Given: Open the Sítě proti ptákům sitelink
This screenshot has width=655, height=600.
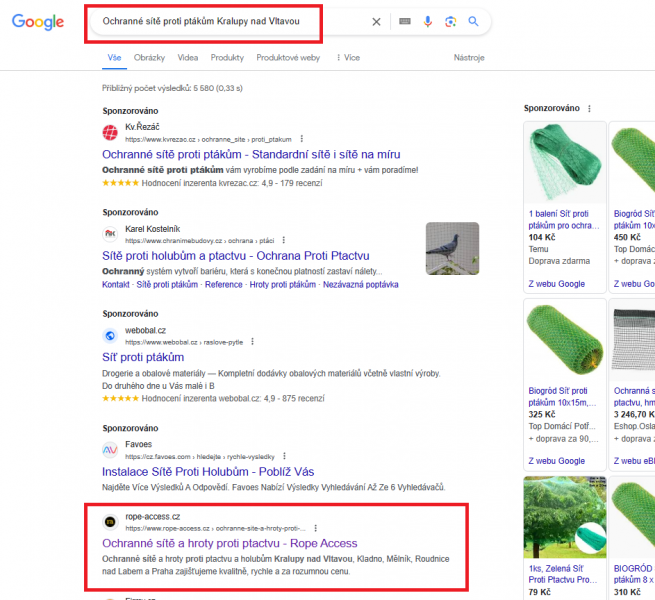Looking at the screenshot, I should [x=167, y=285].
